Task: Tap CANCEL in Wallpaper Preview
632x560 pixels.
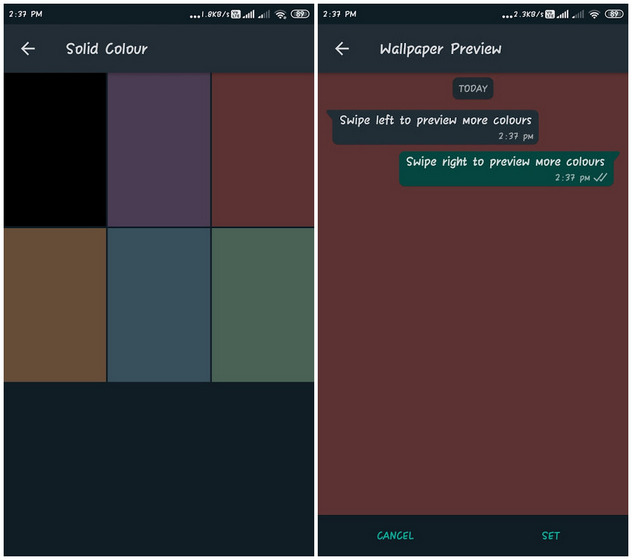Action: pos(395,535)
